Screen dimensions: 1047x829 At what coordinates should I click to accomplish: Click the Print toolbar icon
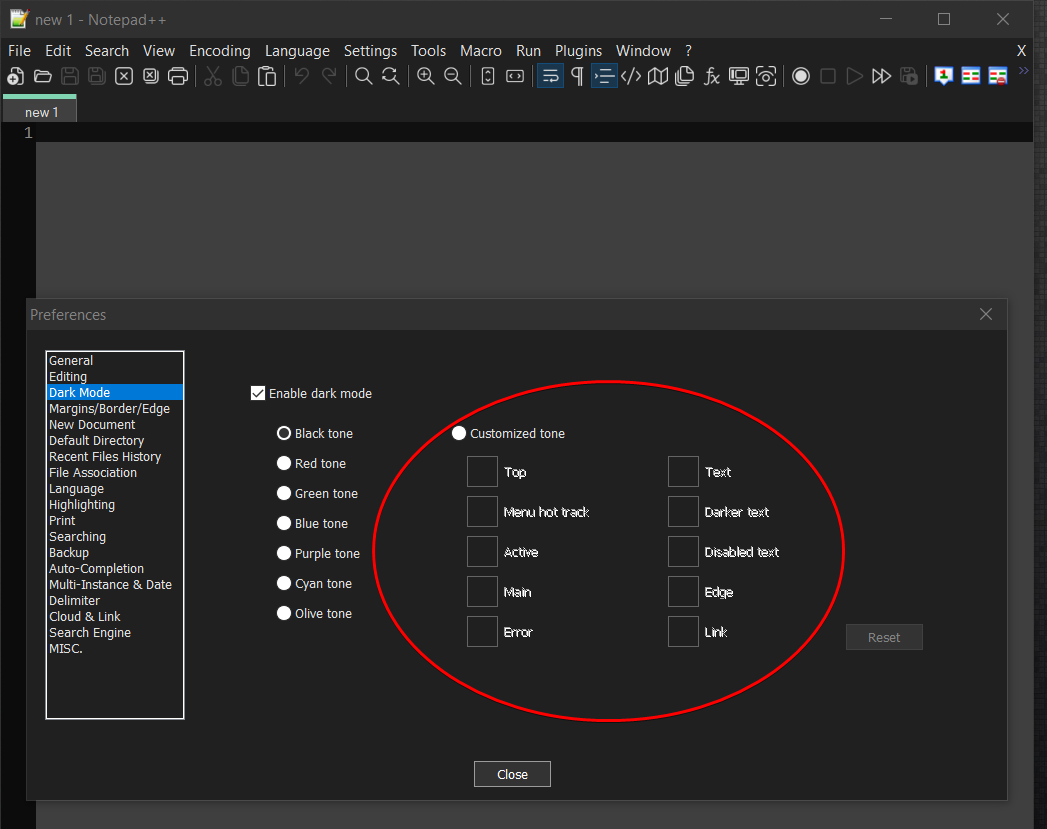click(x=178, y=76)
